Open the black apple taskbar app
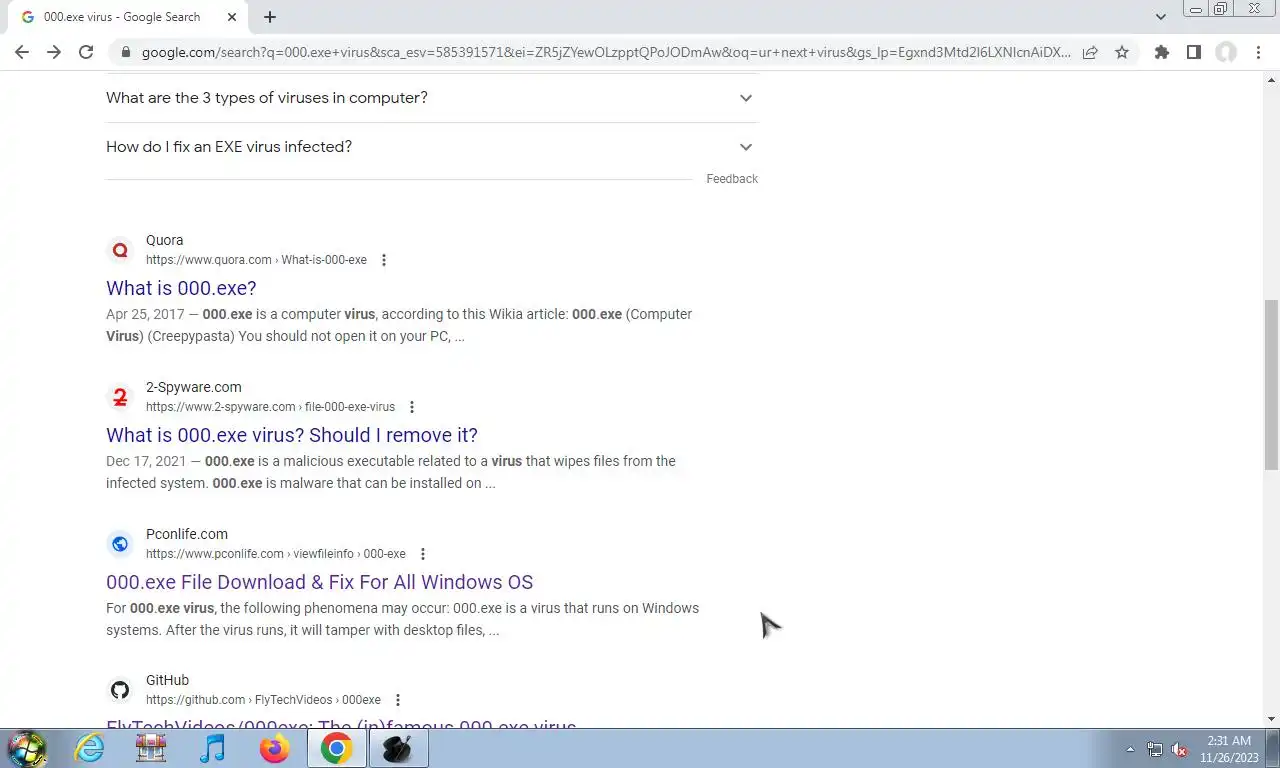The image size is (1280, 768). (x=398, y=748)
